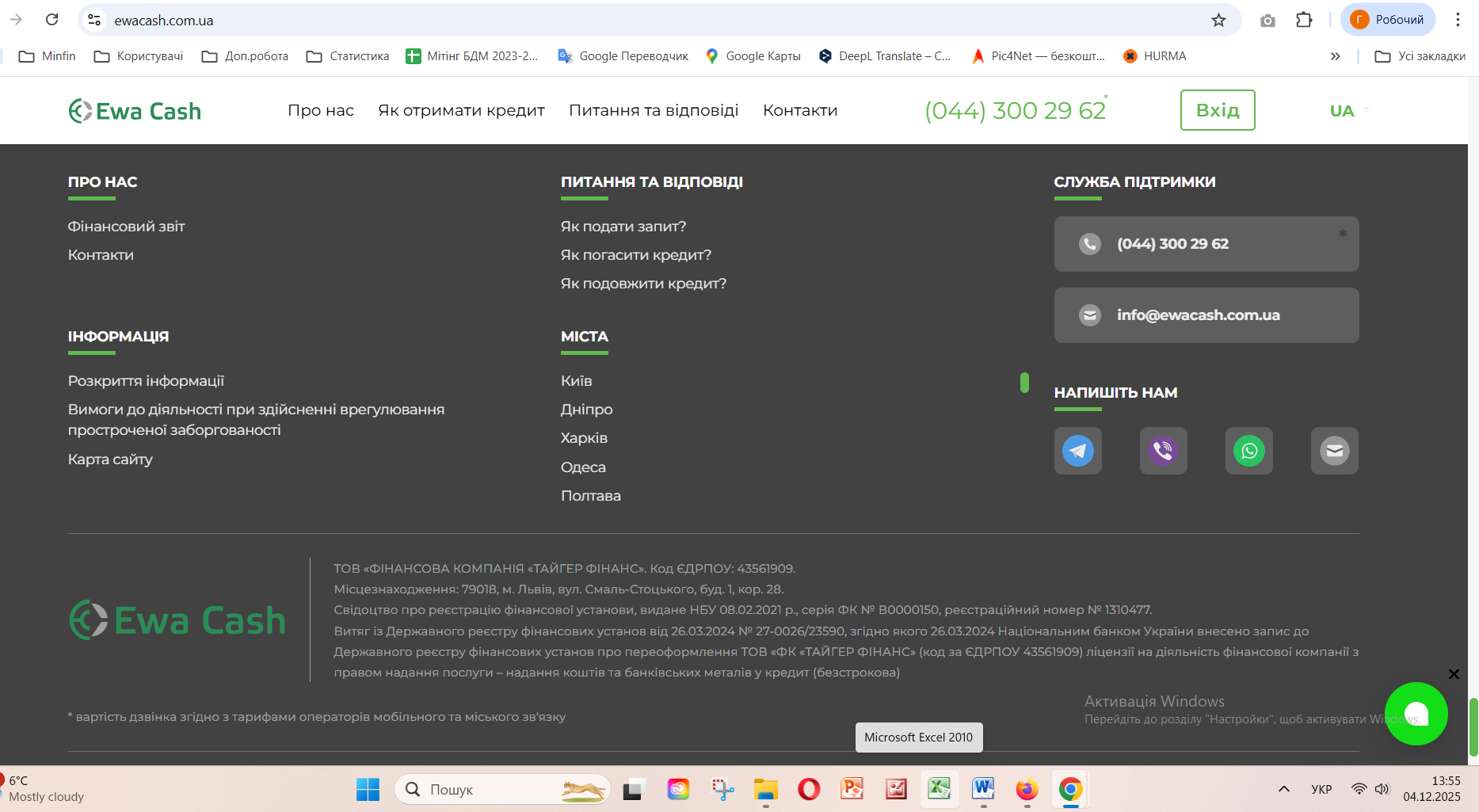Open the Minfin bookmarks folder
This screenshot has width=1479, height=812.
pyautogui.click(x=47, y=56)
